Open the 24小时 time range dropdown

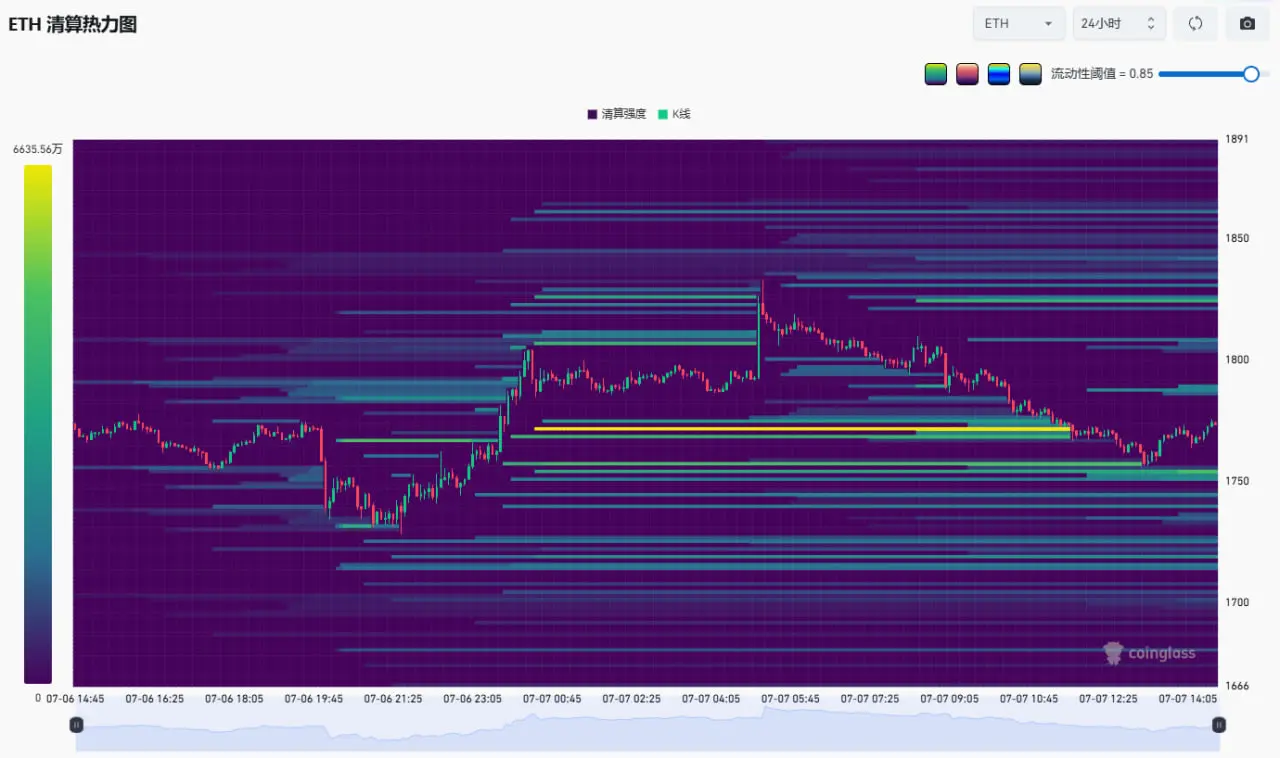[x=1119, y=23]
